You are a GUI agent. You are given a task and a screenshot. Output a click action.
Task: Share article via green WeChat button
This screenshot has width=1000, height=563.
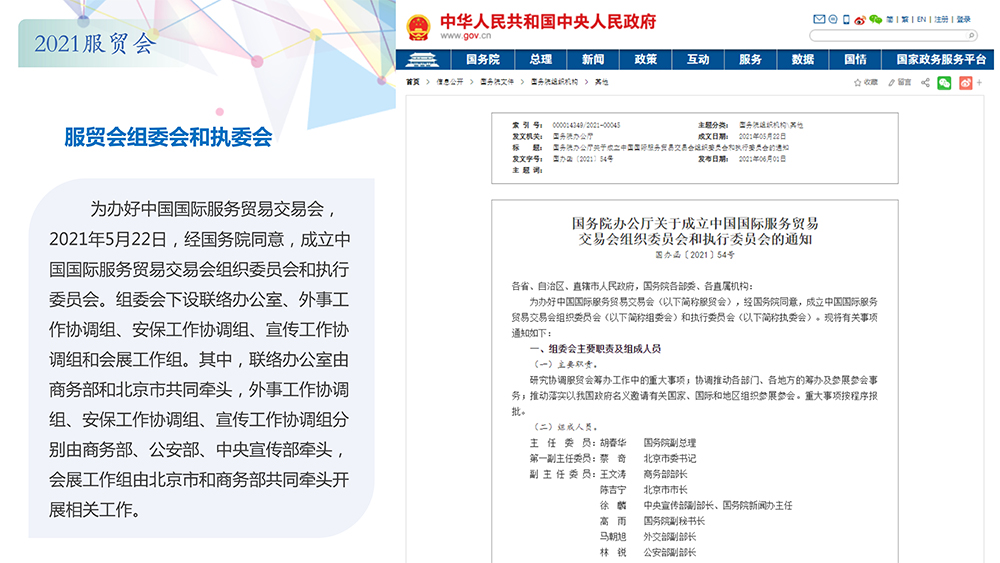tap(944, 82)
